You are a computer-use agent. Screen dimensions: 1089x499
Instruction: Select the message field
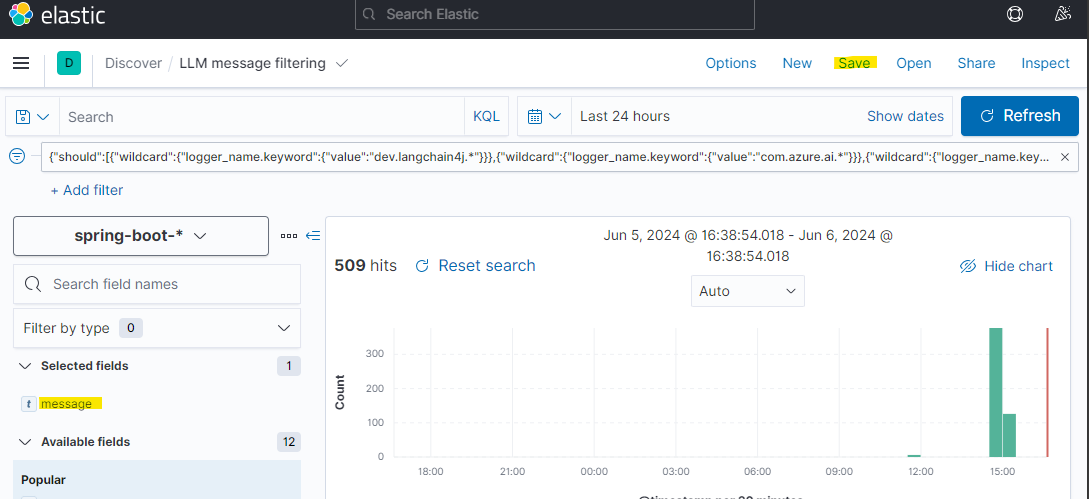(66, 404)
